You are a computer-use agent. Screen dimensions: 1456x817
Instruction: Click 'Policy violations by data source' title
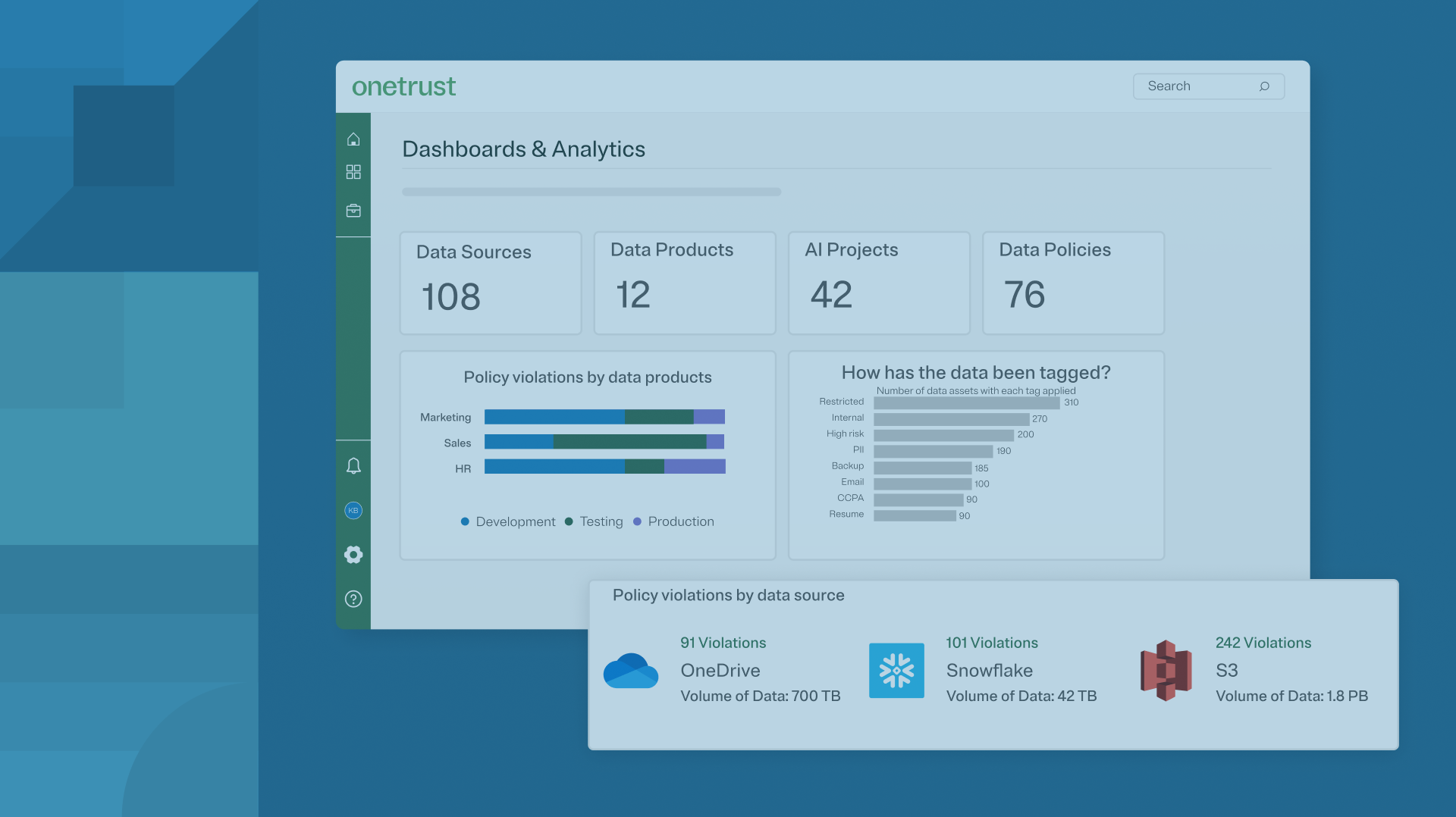tap(729, 596)
